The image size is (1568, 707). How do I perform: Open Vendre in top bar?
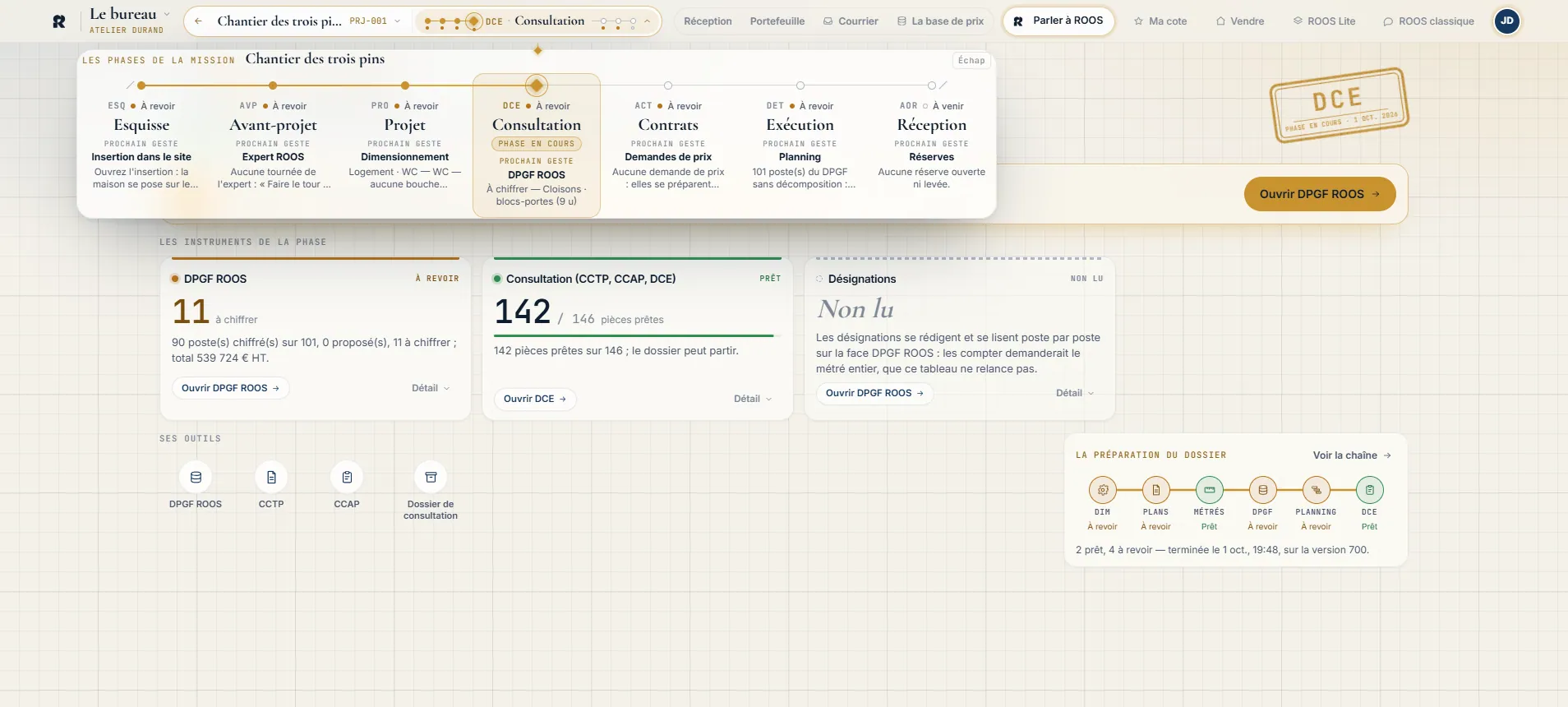click(1240, 21)
